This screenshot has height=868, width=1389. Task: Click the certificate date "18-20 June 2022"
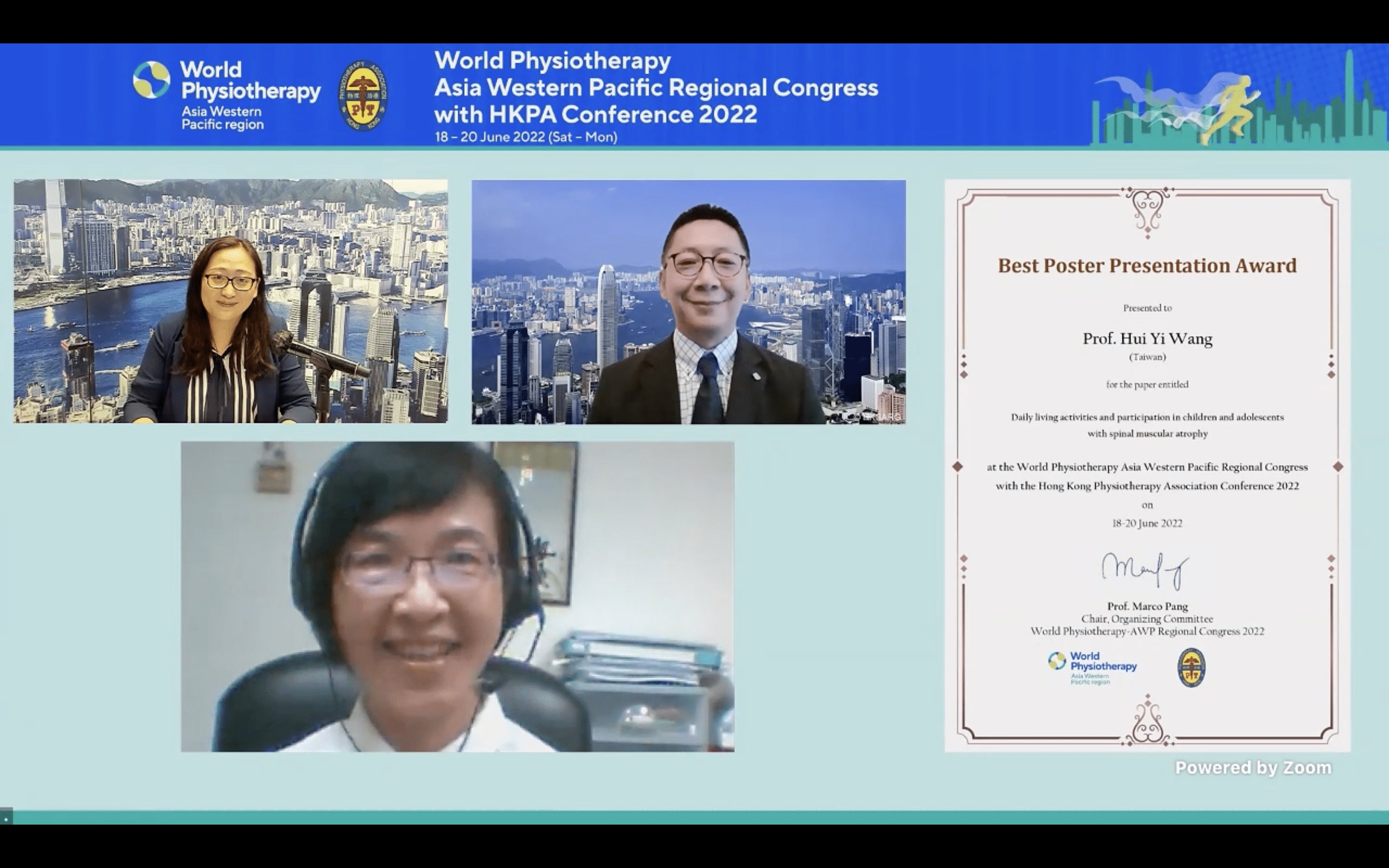click(x=1147, y=523)
